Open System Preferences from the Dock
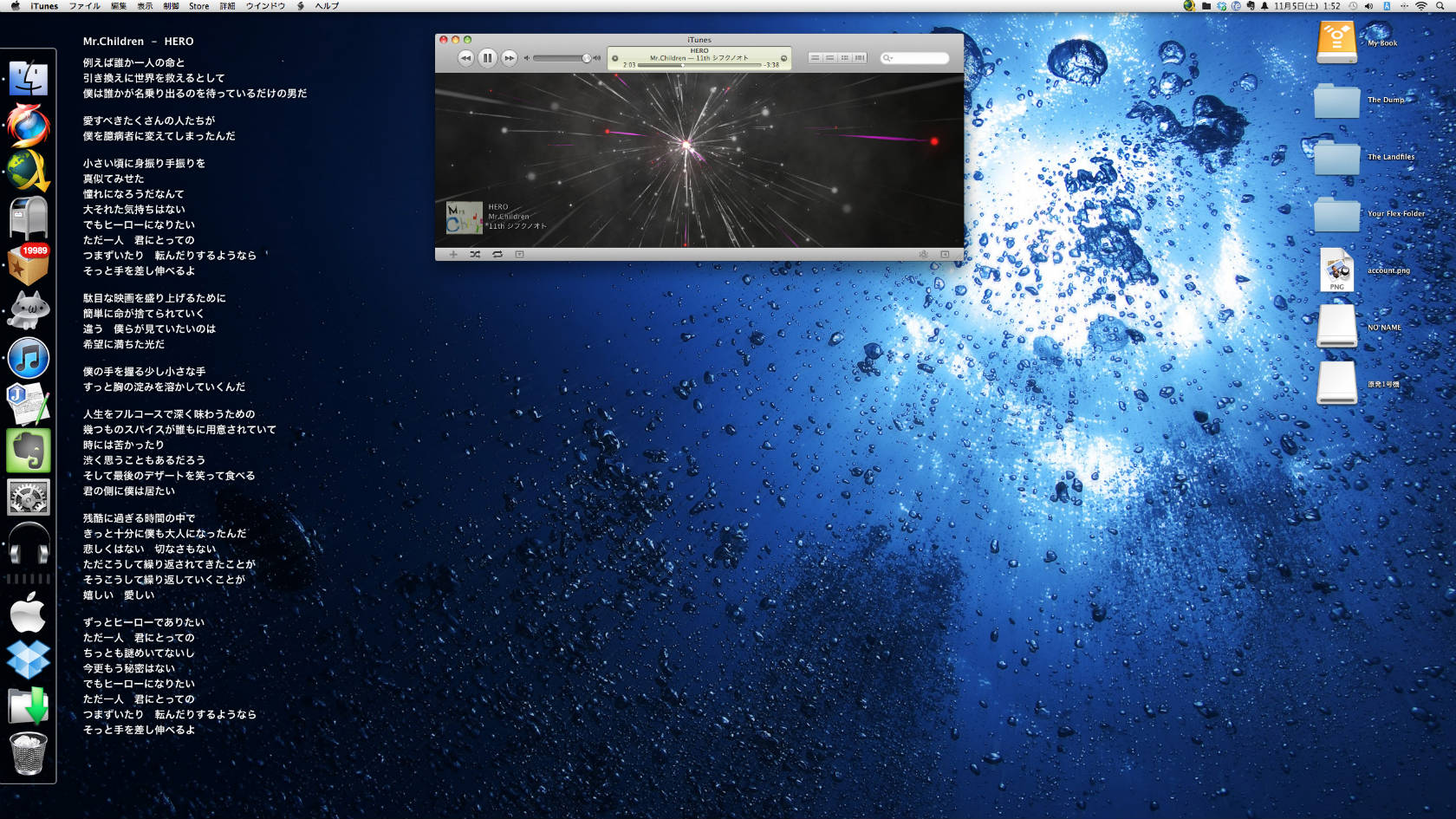 click(x=28, y=497)
